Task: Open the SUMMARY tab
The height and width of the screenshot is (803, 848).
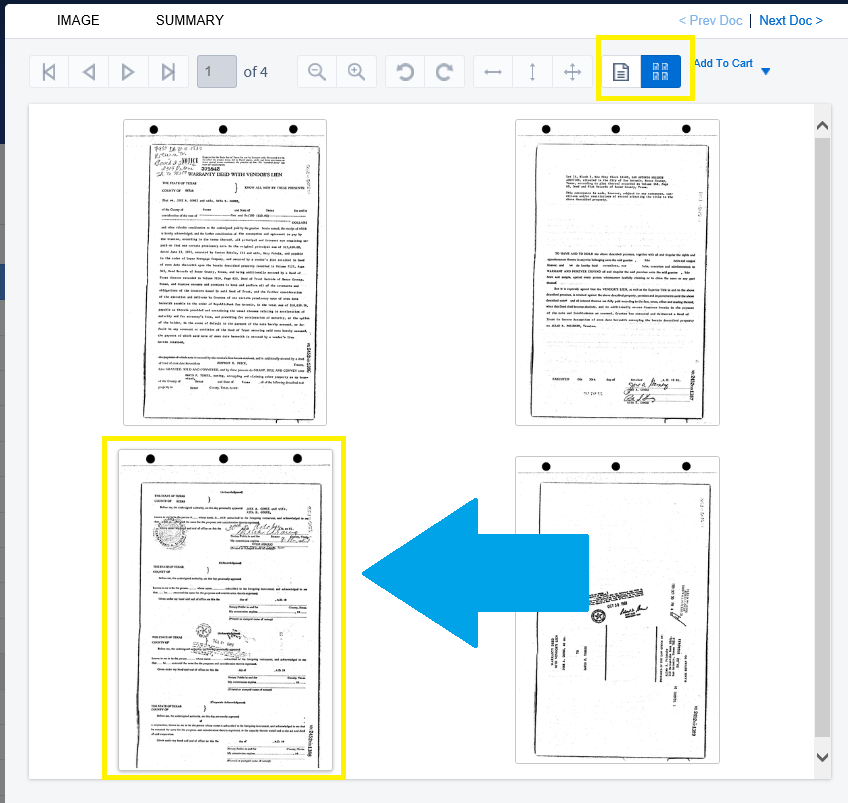Action: (x=190, y=20)
